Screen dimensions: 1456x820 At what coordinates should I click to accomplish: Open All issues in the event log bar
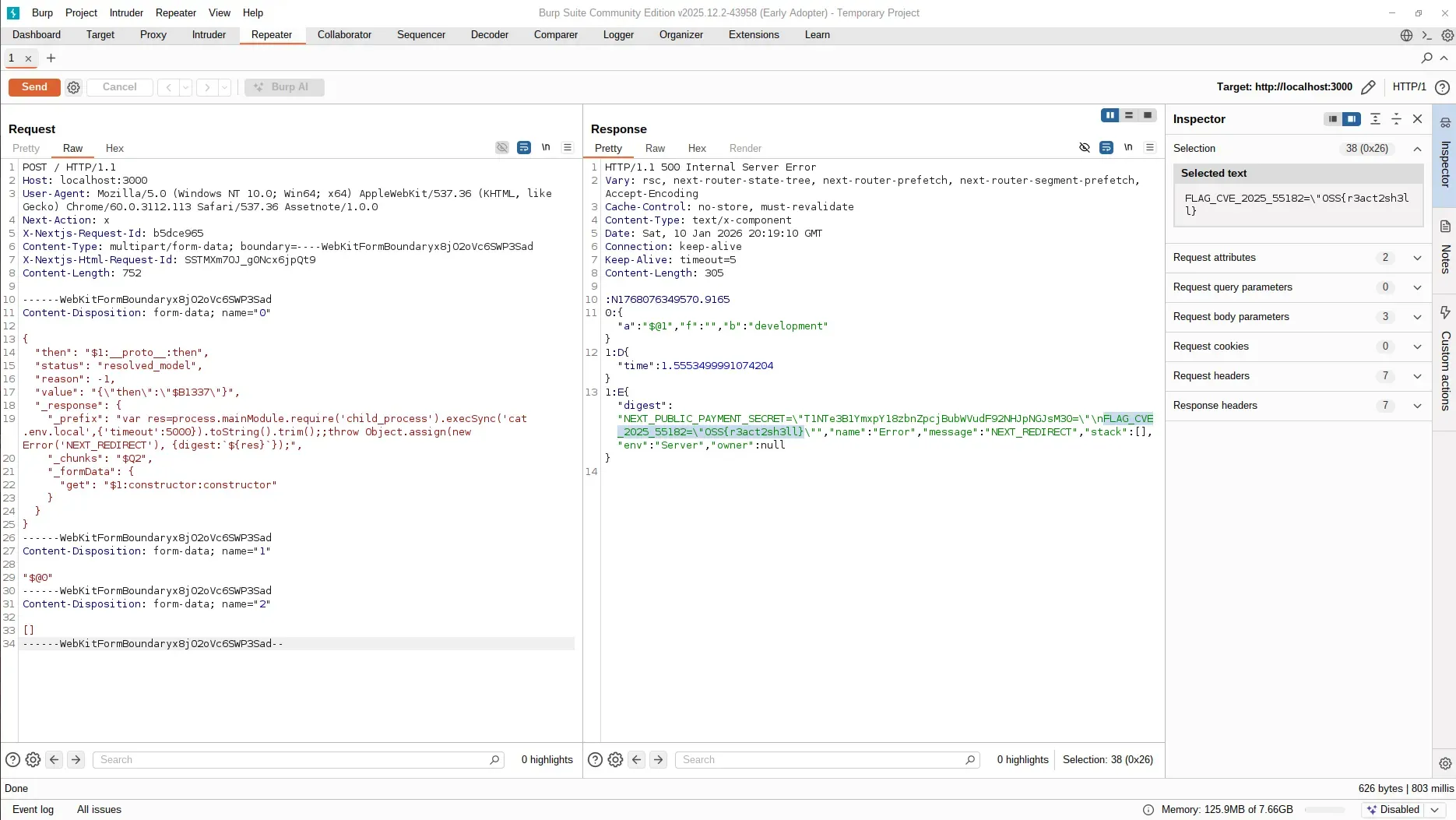tap(99, 810)
